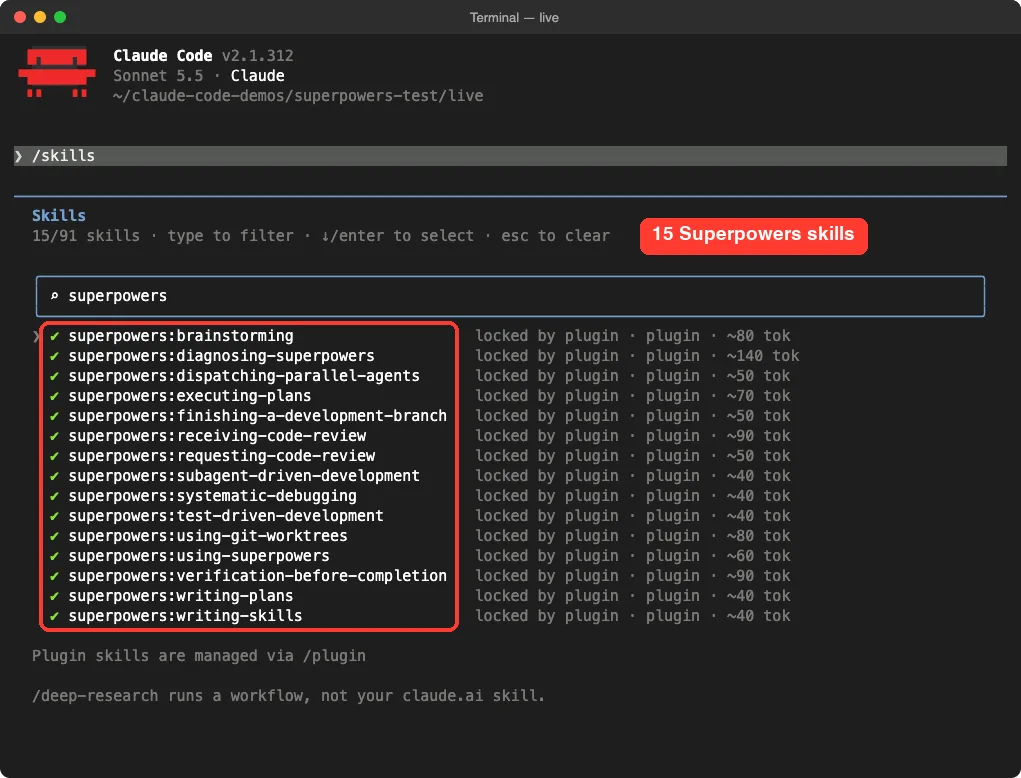Click the working directory path ~/claude-code-demos/superpowers-test/live
Viewport: 1021px width, 778px height.
pyautogui.click(x=298, y=96)
